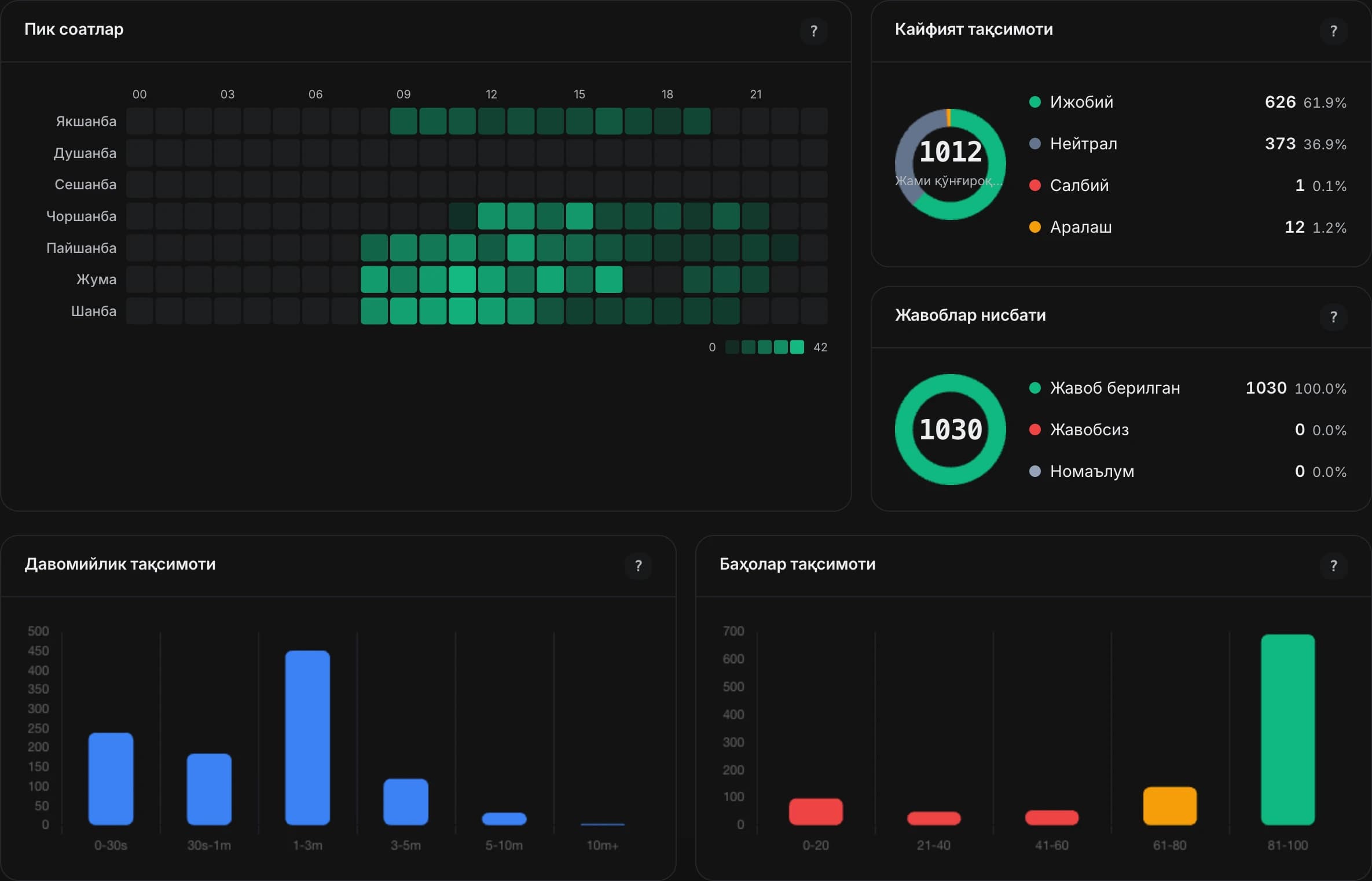This screenshot has height=881, width=1372.
Task: Click green Ижобий legend dot
Action: pyautogui.click(x=1035, y=102)
